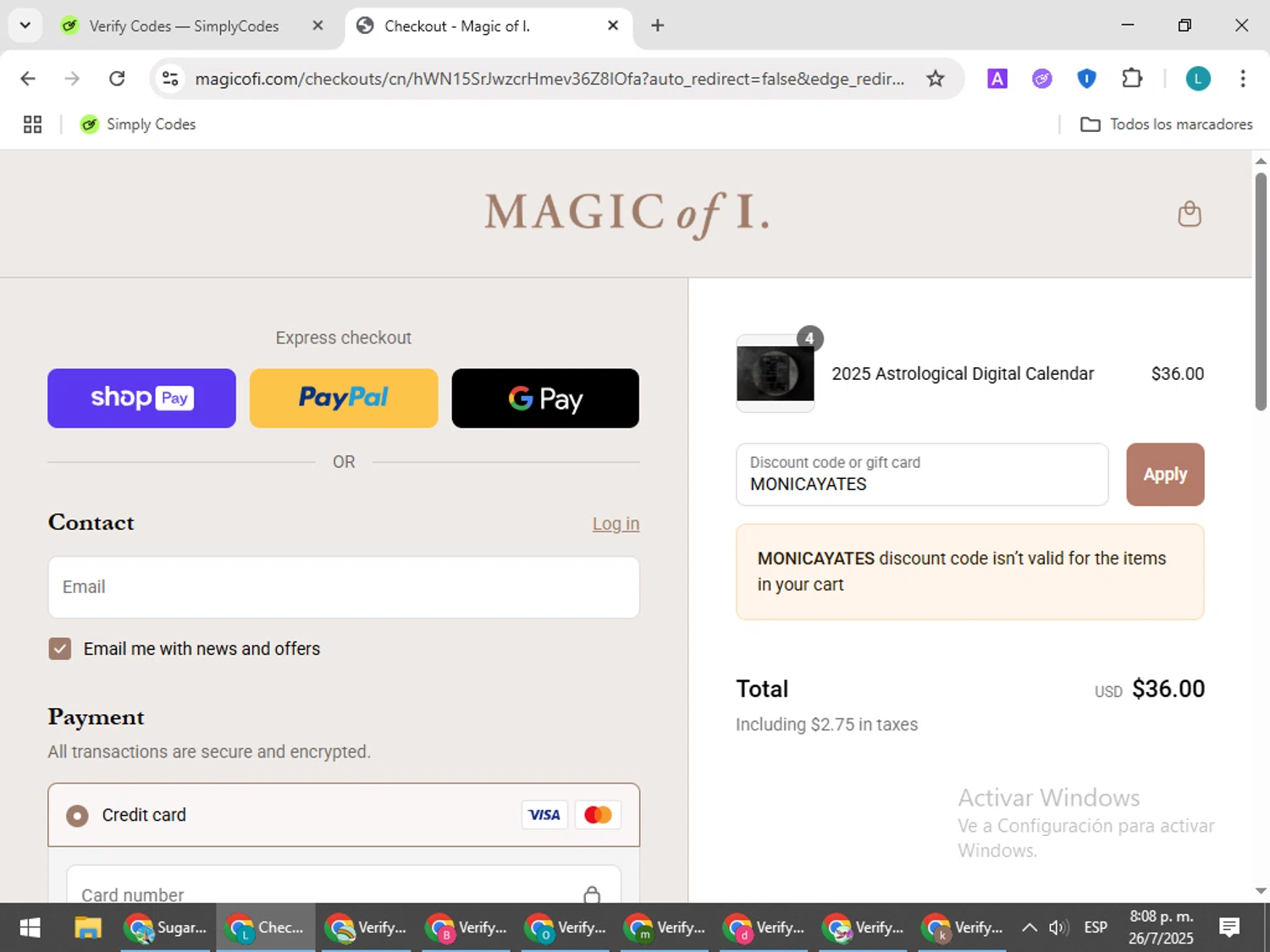Pay with the Shop Pay button
1270x952 pixels.
click(141, 398)
